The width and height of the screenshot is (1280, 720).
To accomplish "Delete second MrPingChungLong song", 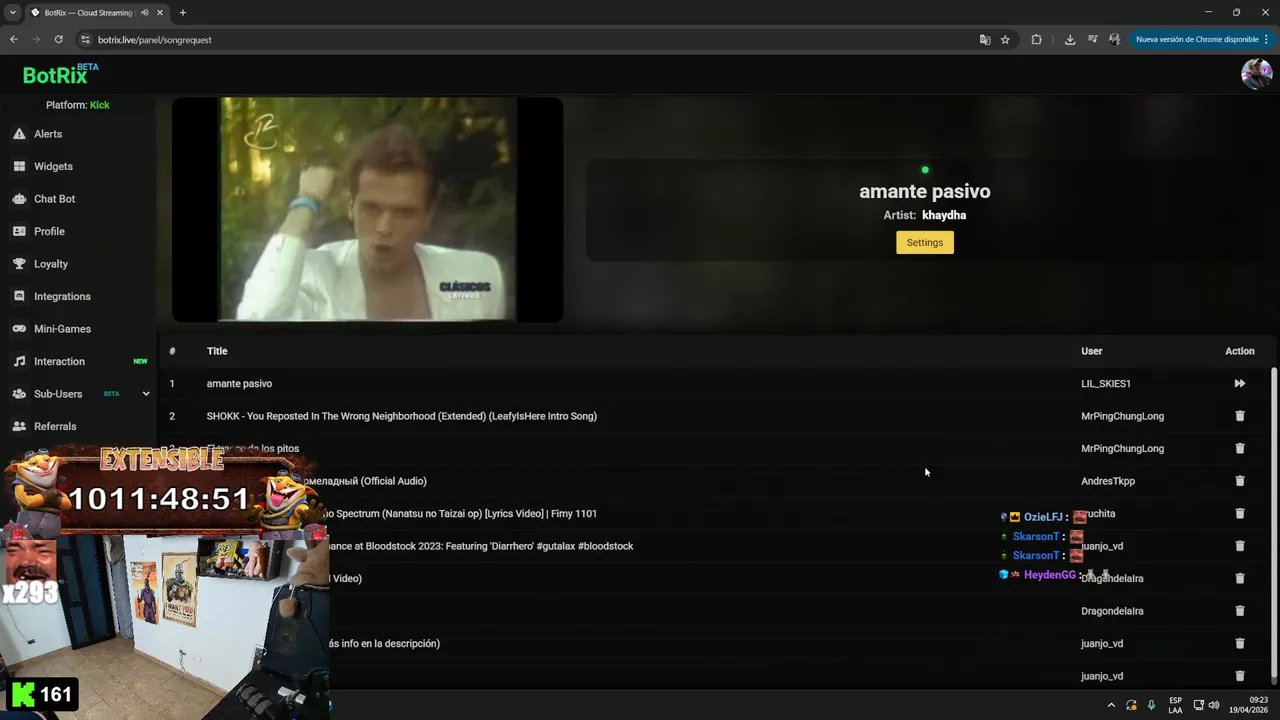I will 1239,448.
